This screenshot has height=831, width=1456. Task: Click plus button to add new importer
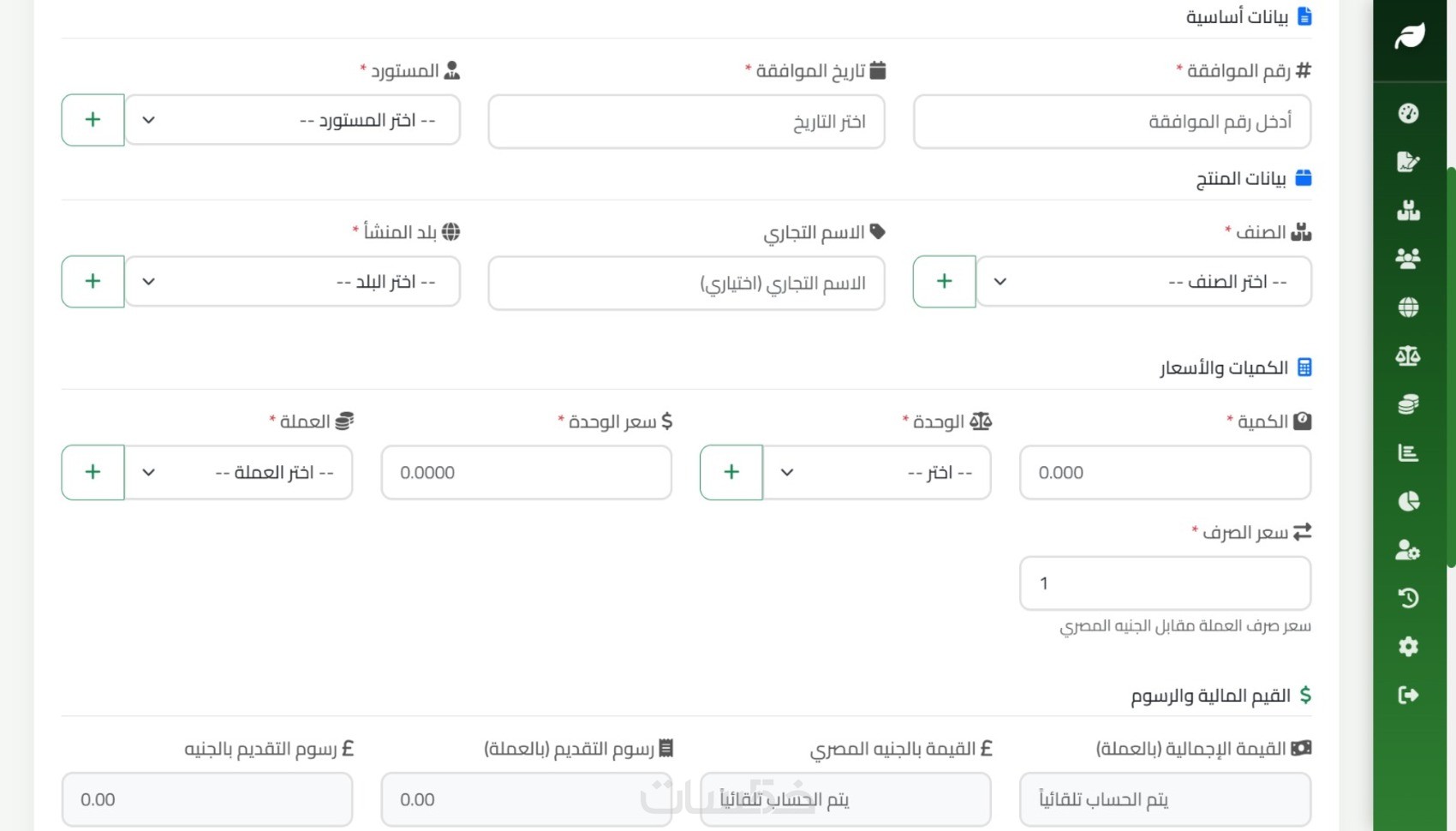click(92, 120)
